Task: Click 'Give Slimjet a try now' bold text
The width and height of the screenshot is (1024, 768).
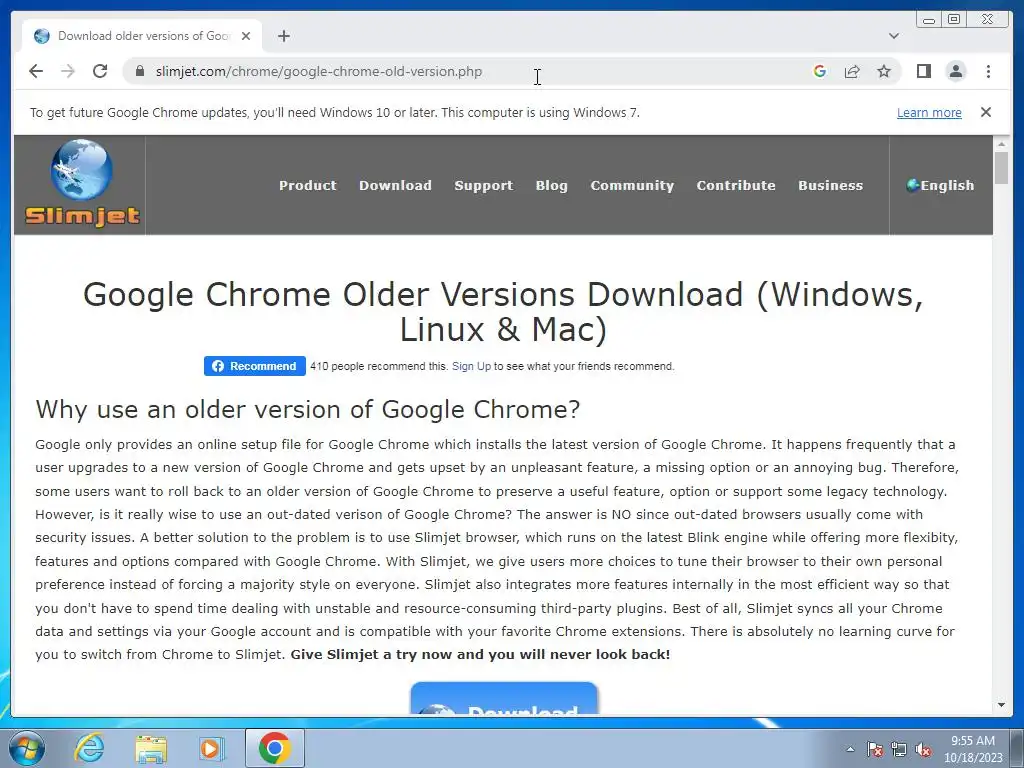Action: click(480, 654)
